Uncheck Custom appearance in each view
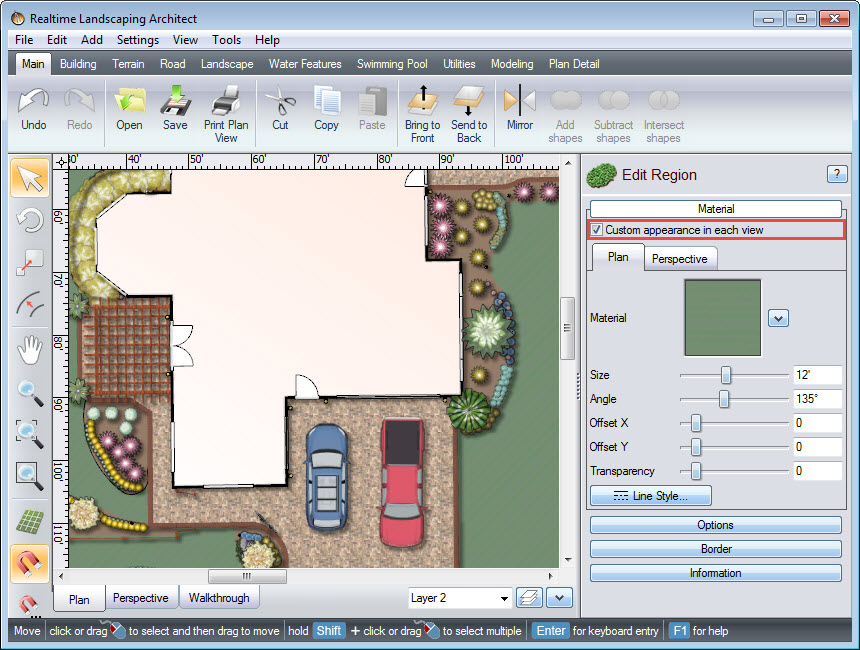Image resolution: width=860 pixels, height=650 pixels. 597,230
